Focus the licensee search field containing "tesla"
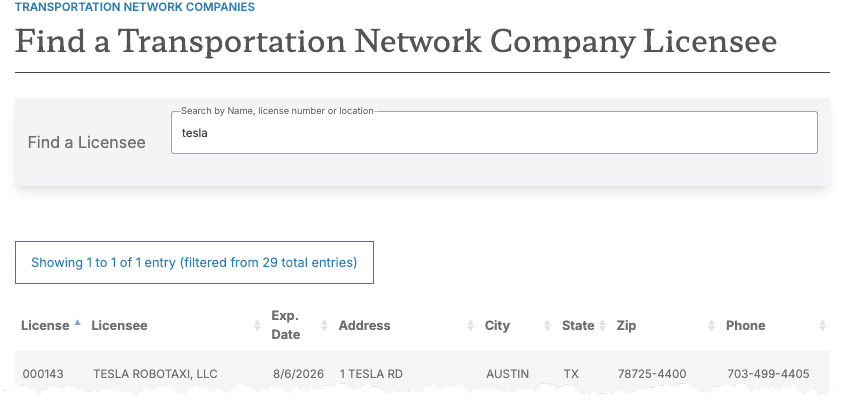Image resolution: width=846 pixels, height=419 pixels. [494, 133]
